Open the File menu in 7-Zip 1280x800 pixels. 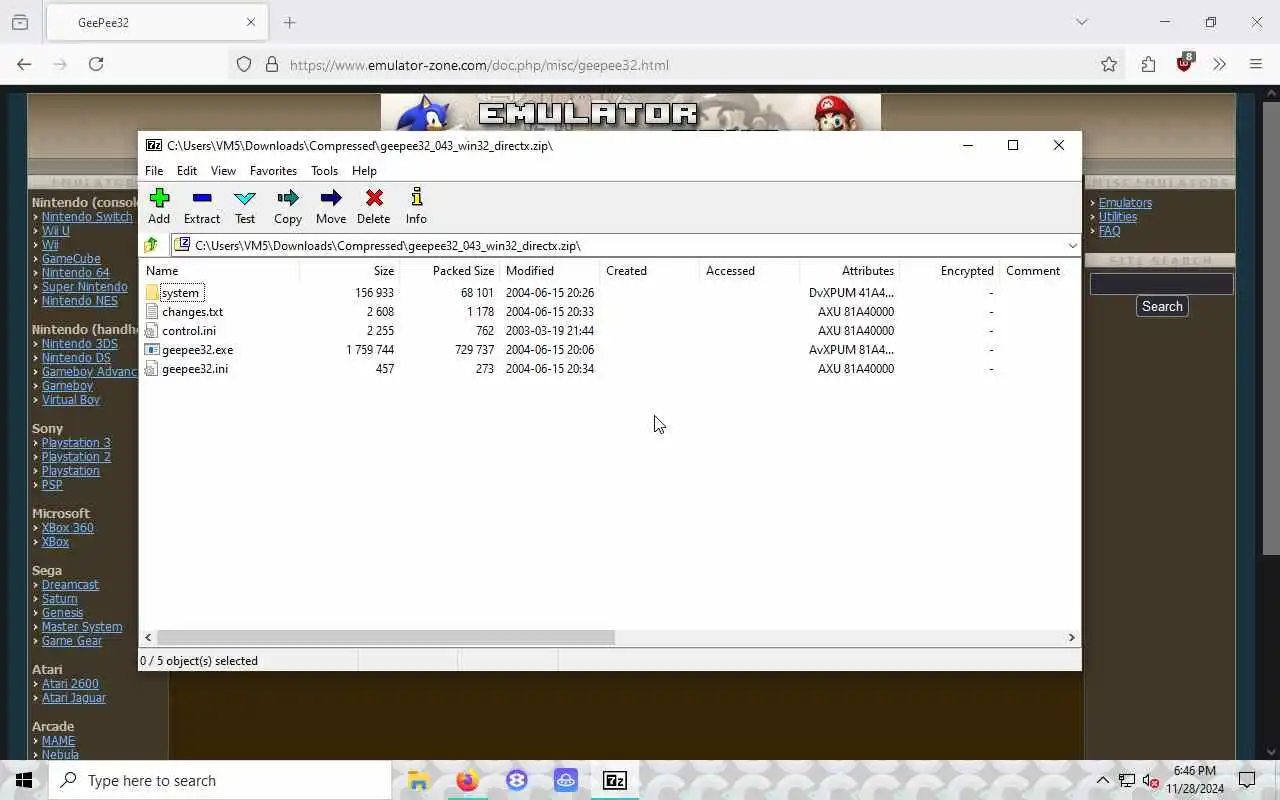(154, 171)
